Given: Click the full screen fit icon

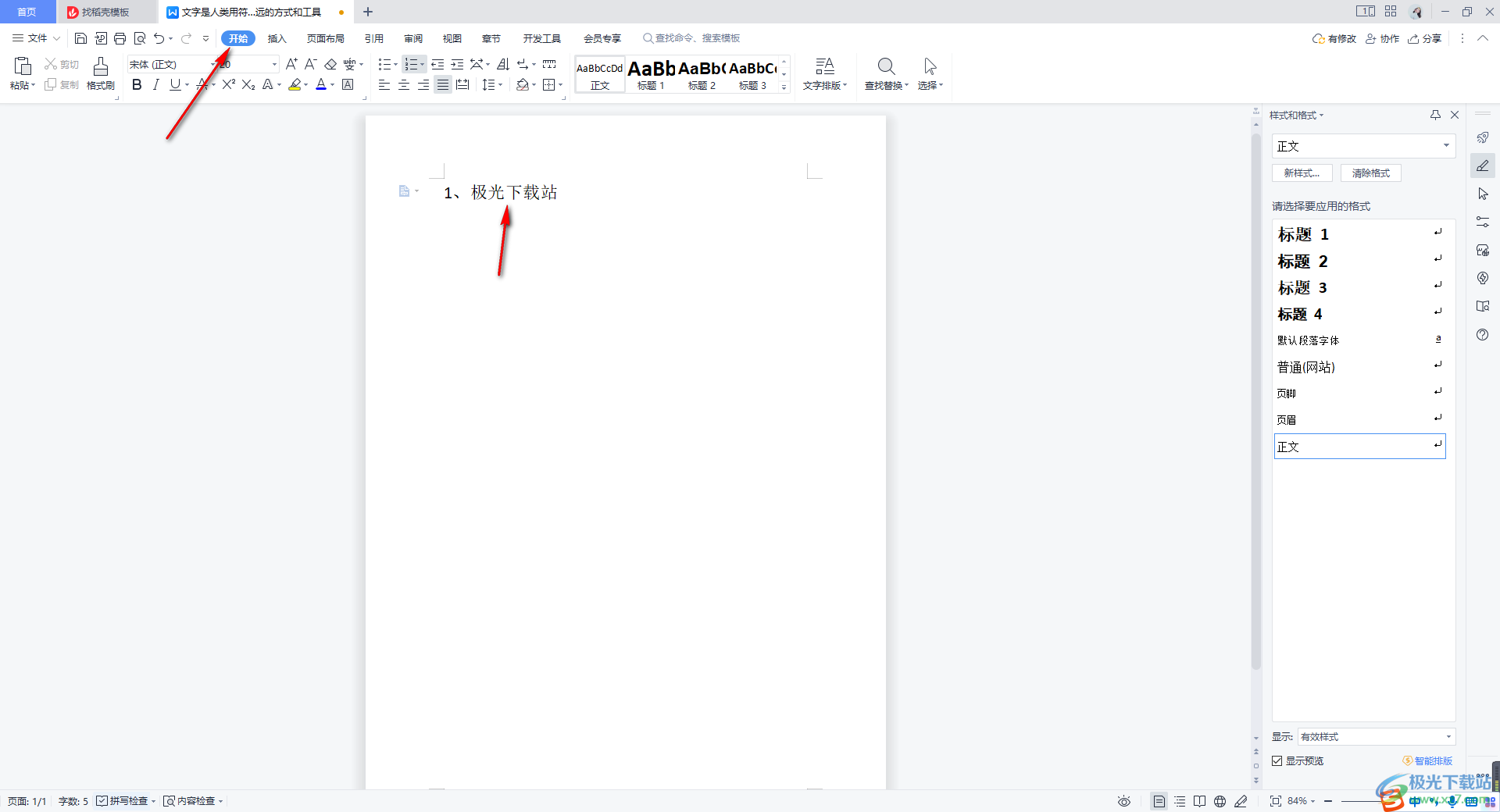Looking at the screenshot, I should (1276, 801).
